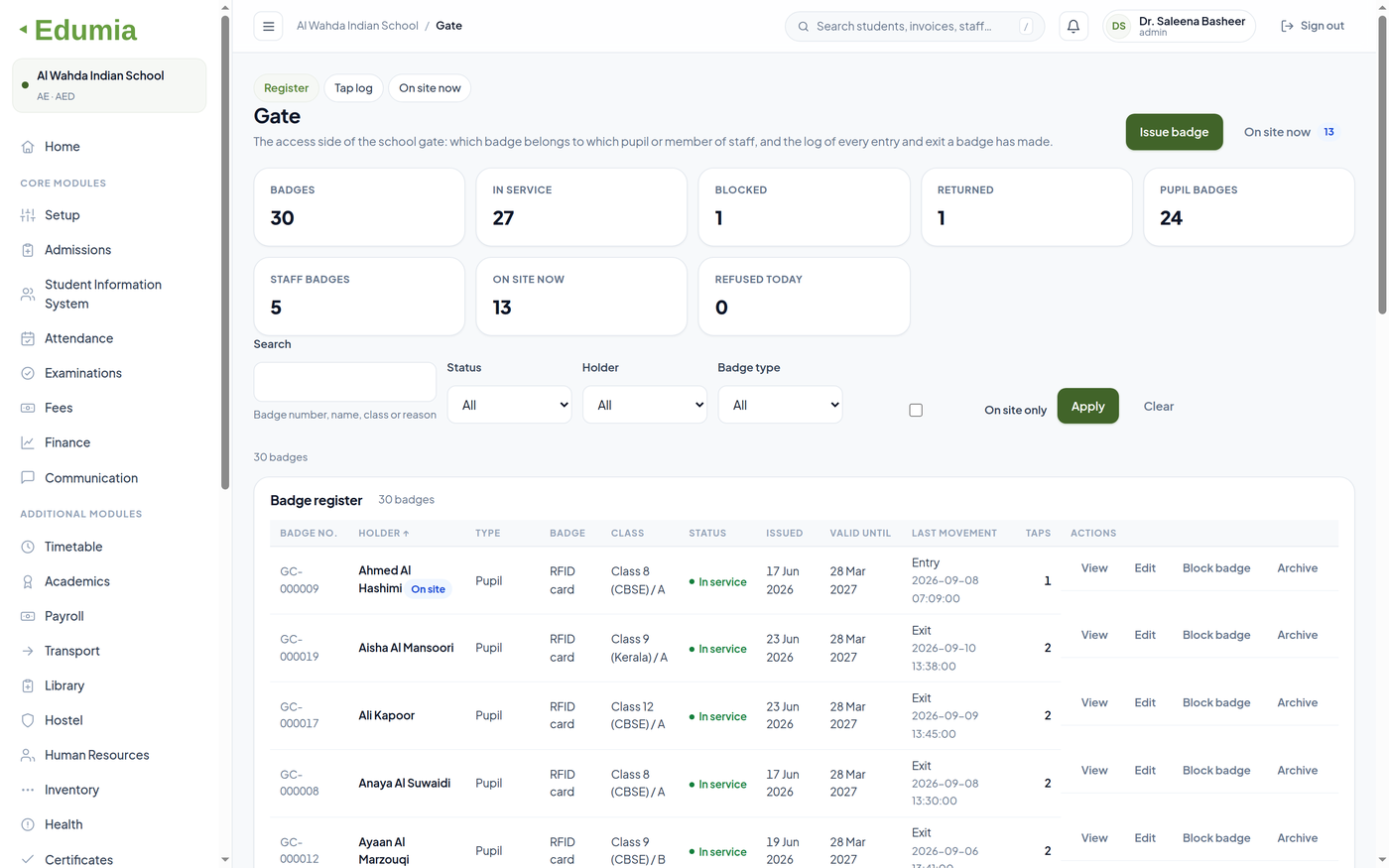Image resolution: width=1389 pixels, height=868 pixels.
Task: Switch to the On site now tab
Action: [x=430, y=88]
